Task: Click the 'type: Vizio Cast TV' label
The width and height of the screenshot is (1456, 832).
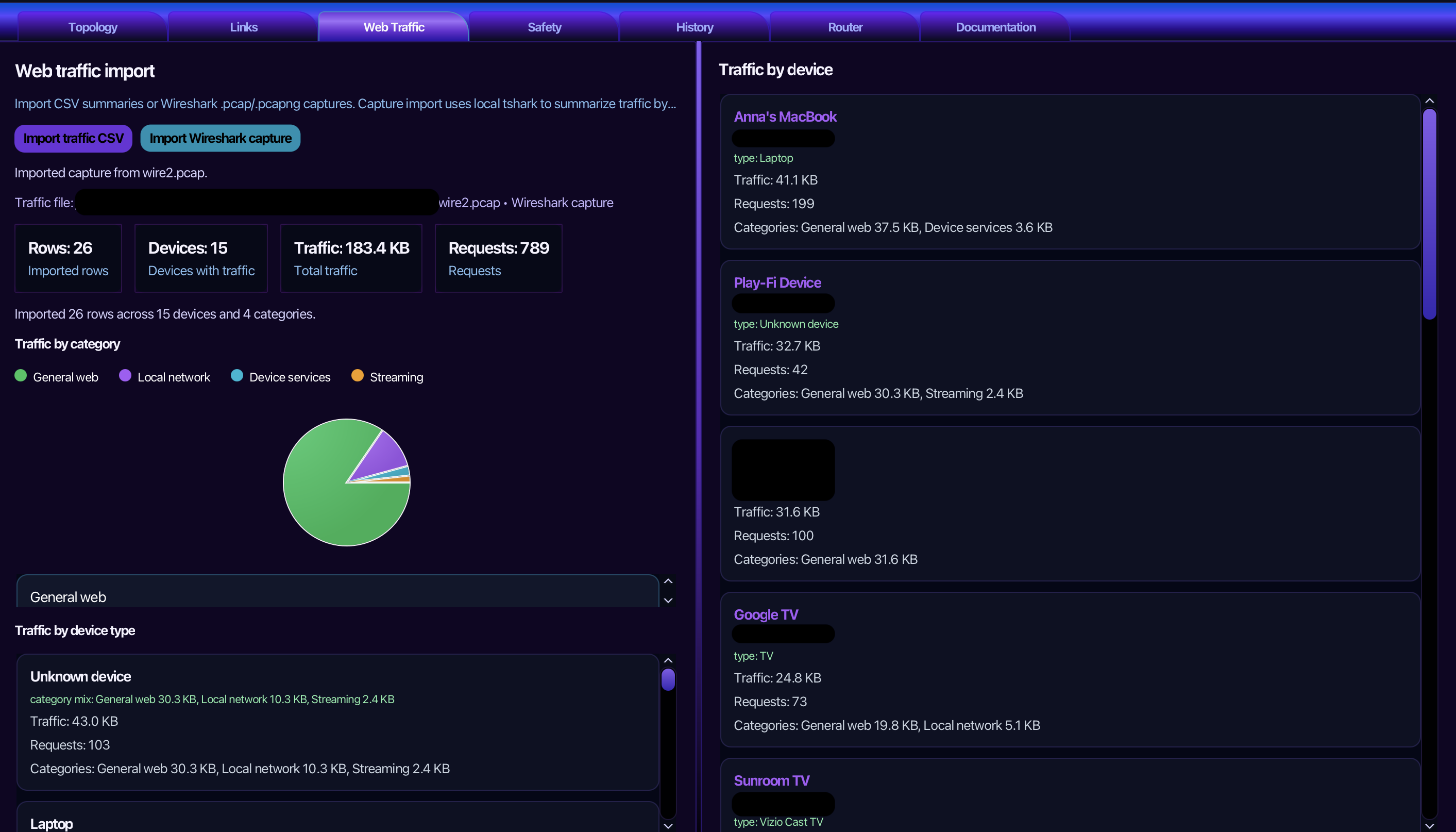Action: (x=778, y=822)
